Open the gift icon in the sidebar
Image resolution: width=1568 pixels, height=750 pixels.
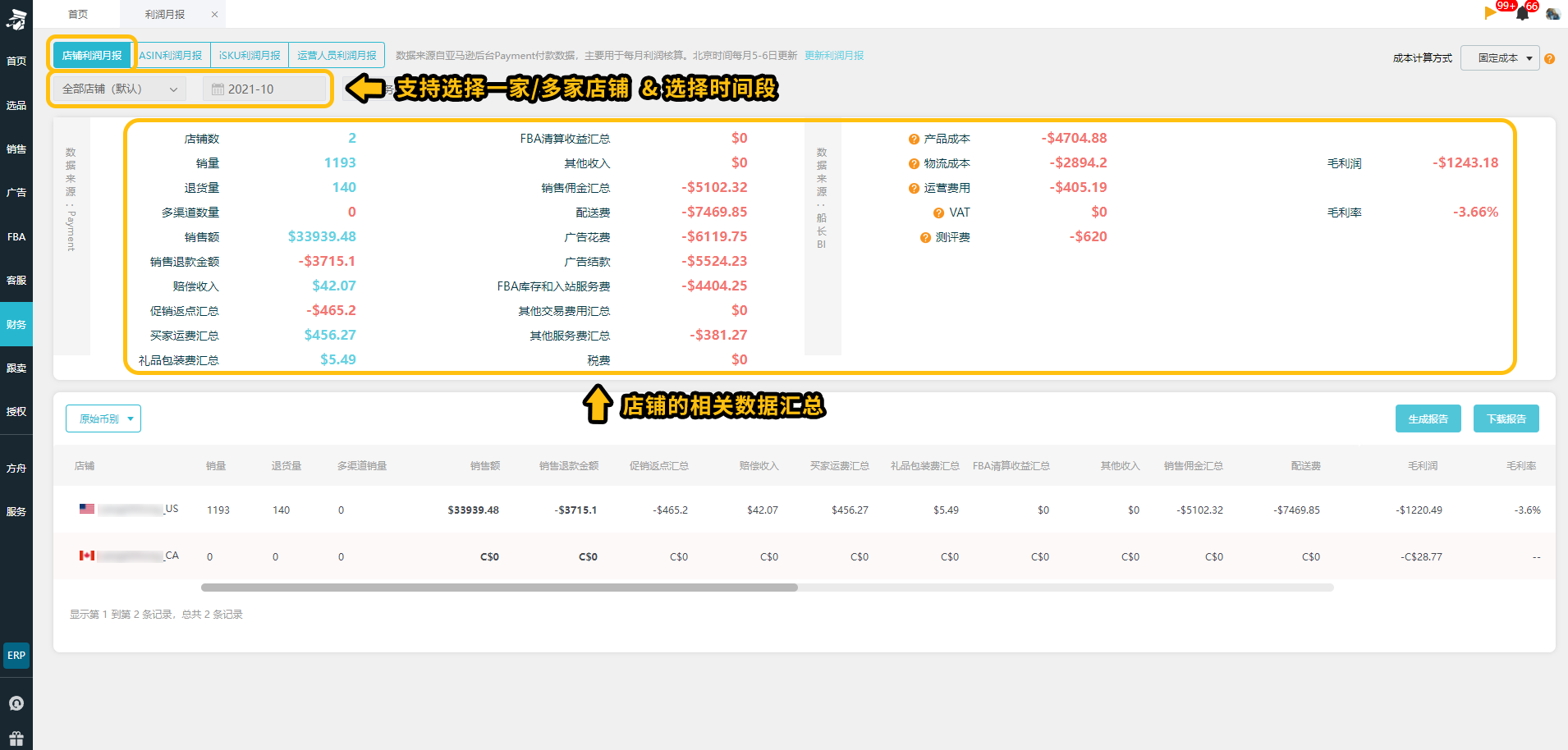[16, 738]
